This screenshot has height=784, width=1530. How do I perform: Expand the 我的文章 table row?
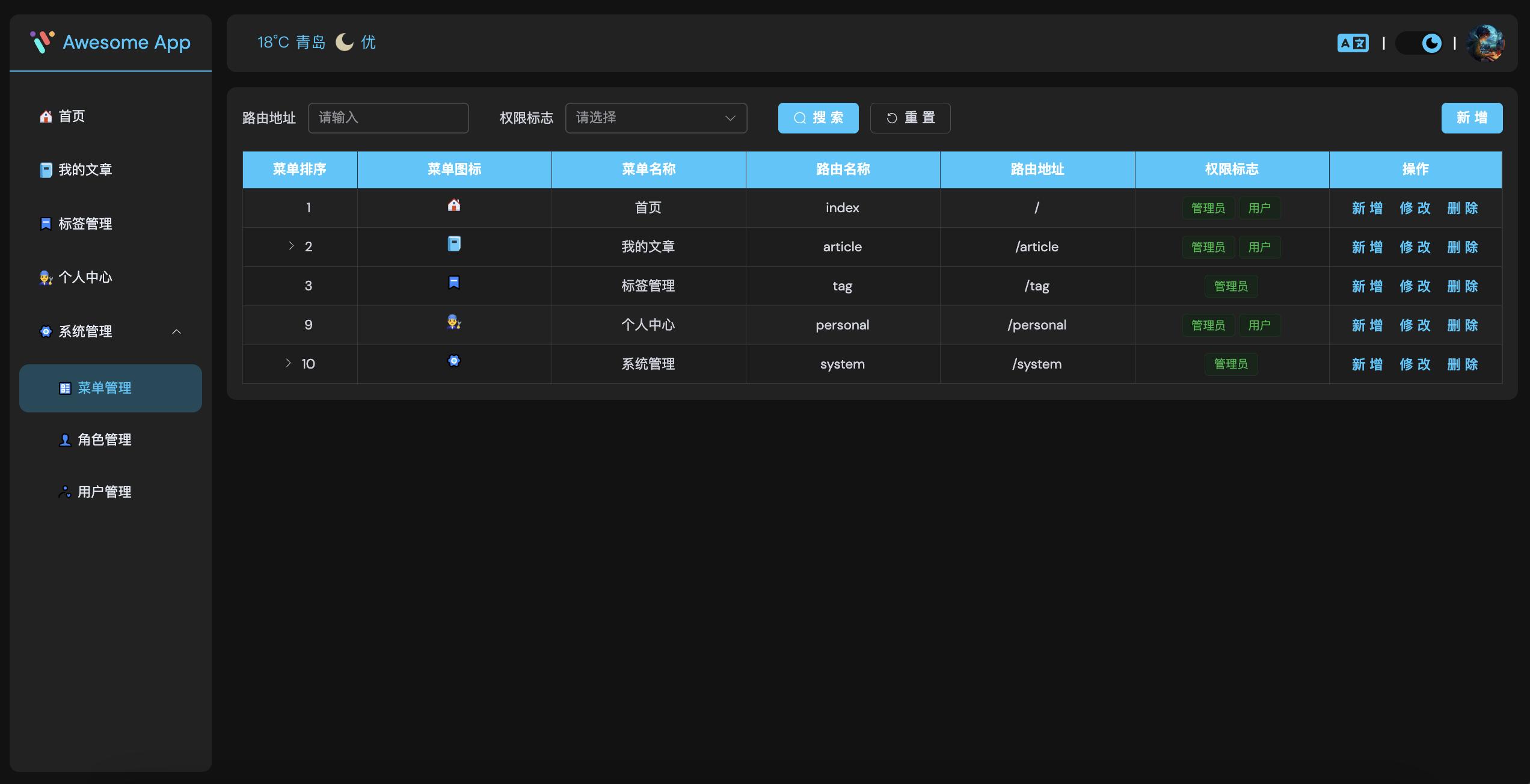tap(291, 246)
